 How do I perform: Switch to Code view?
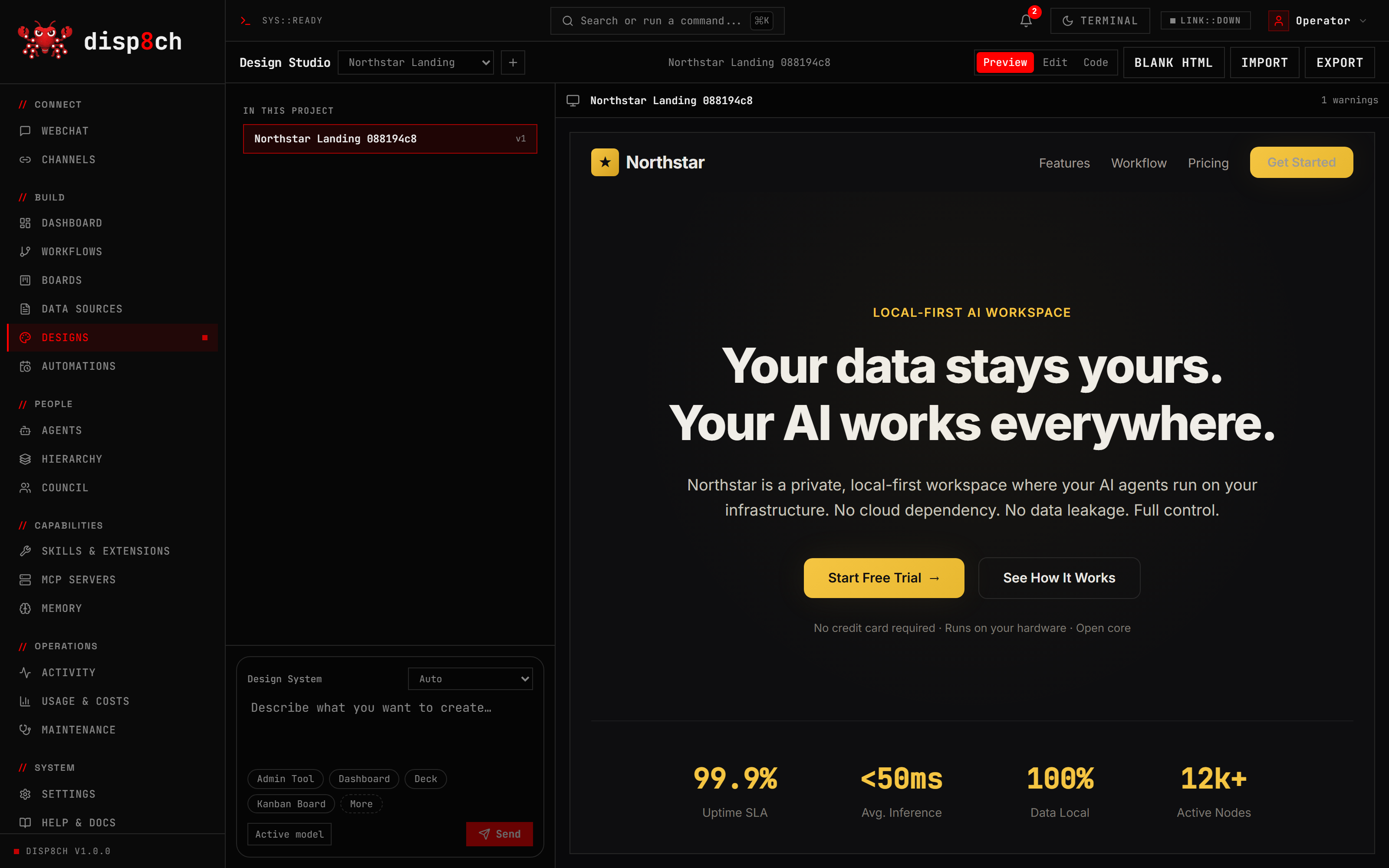(x=1096, y=62)
